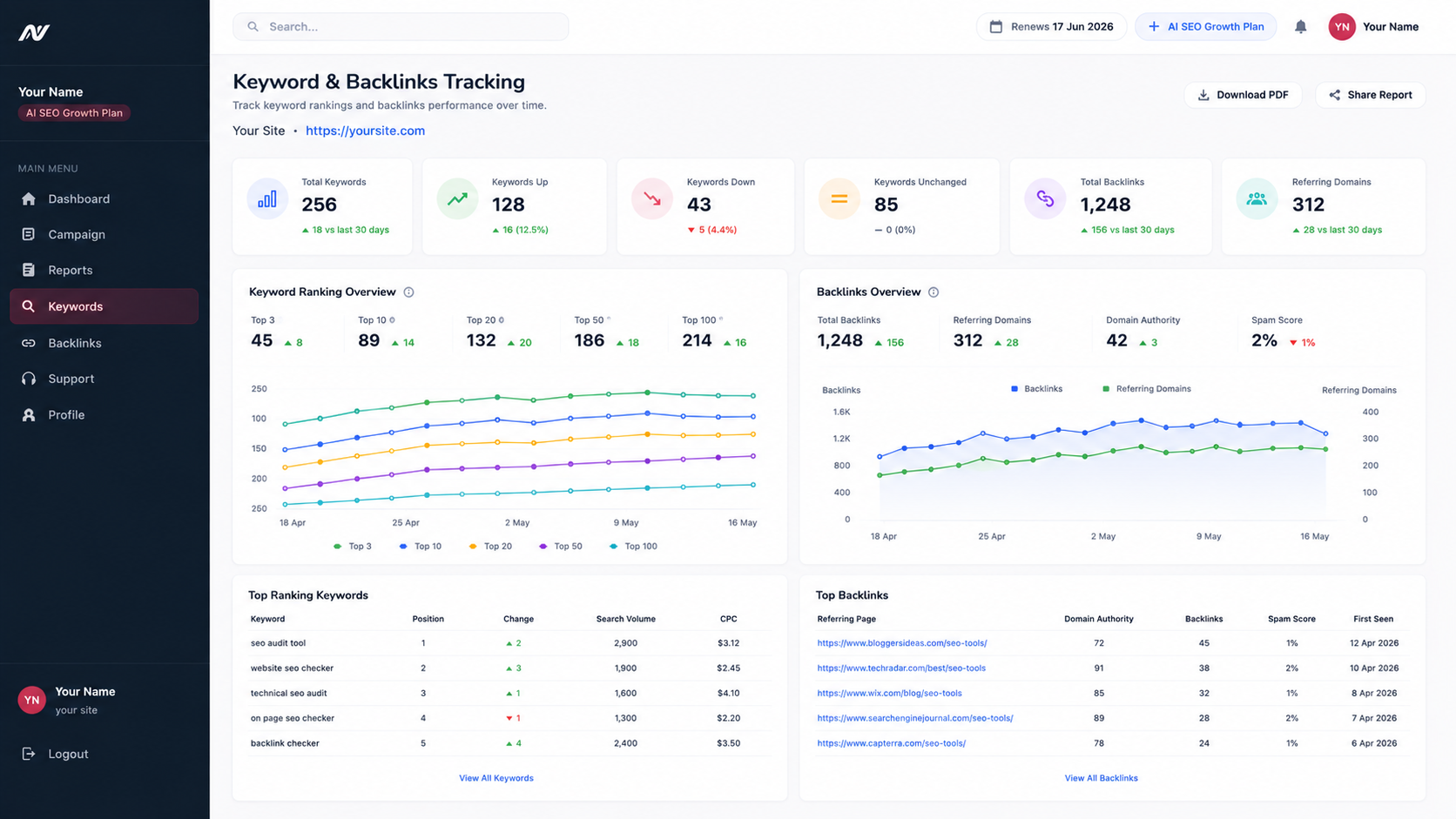The height and width of the screenshot is (819, 1456).
Task: Toggle Top 100 series in chart legend
Action: [x=634, y=547]
